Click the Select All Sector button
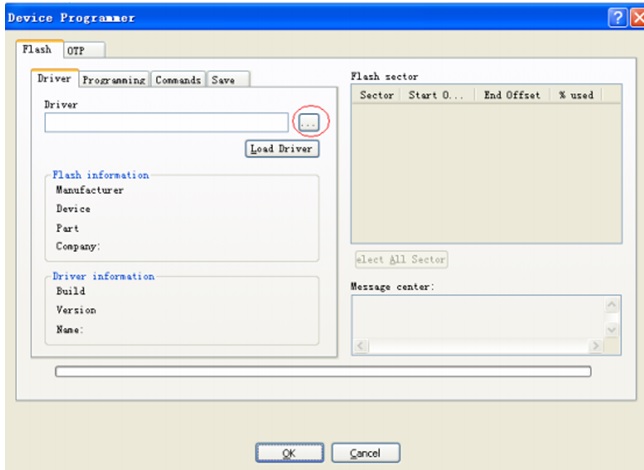The width and height of the screenshot is (644, 470). (401, 259)
